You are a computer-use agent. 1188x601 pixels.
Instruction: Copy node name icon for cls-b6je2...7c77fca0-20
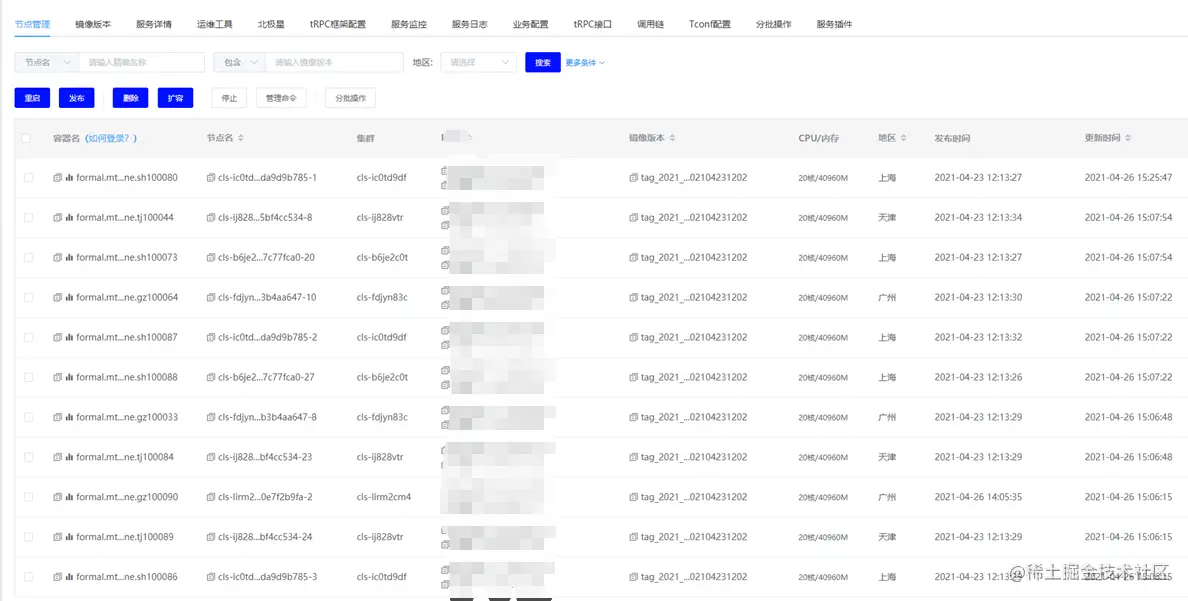(x=211, y=258)
